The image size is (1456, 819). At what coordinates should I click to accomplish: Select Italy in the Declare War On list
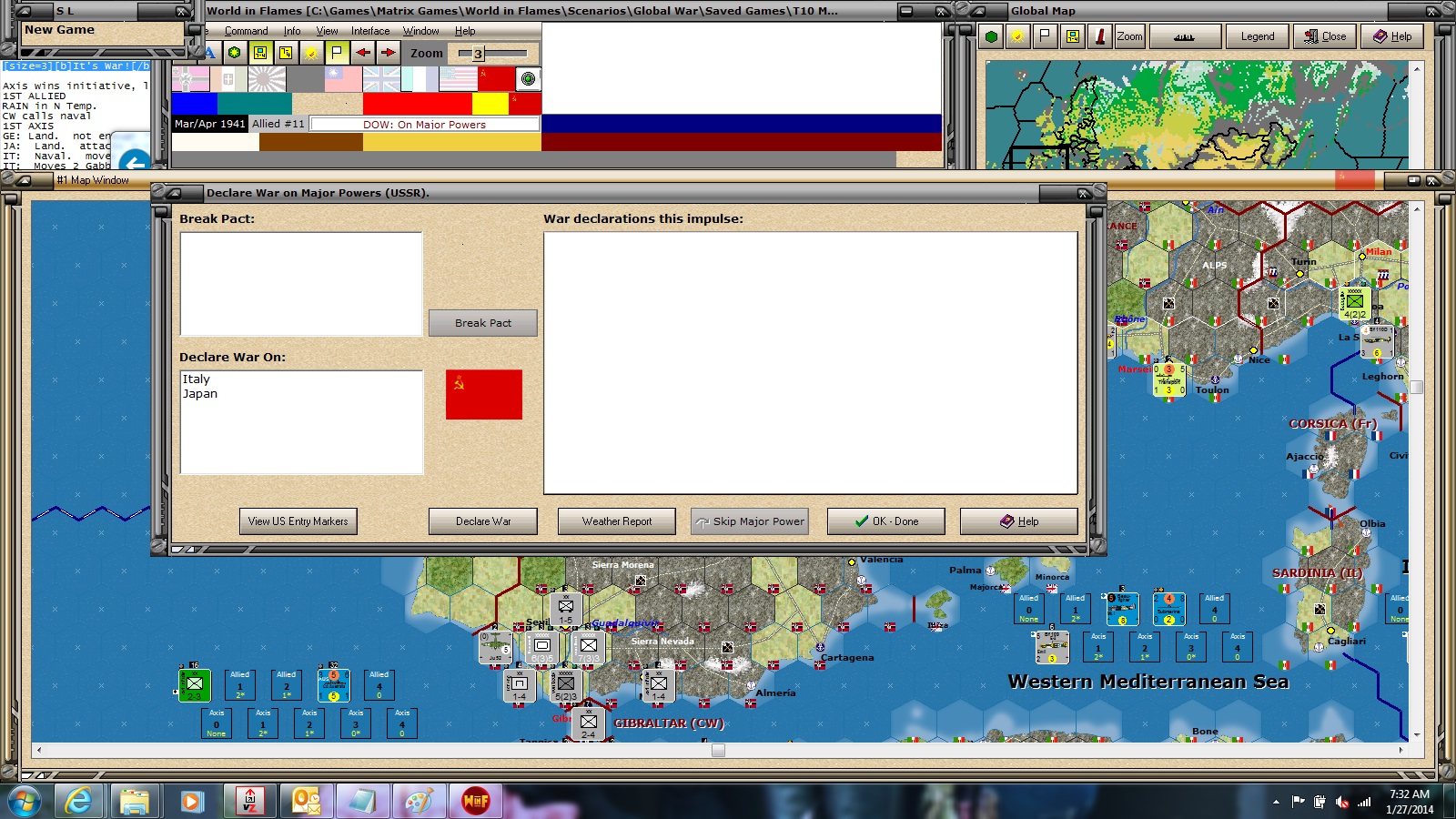[197, 379]
